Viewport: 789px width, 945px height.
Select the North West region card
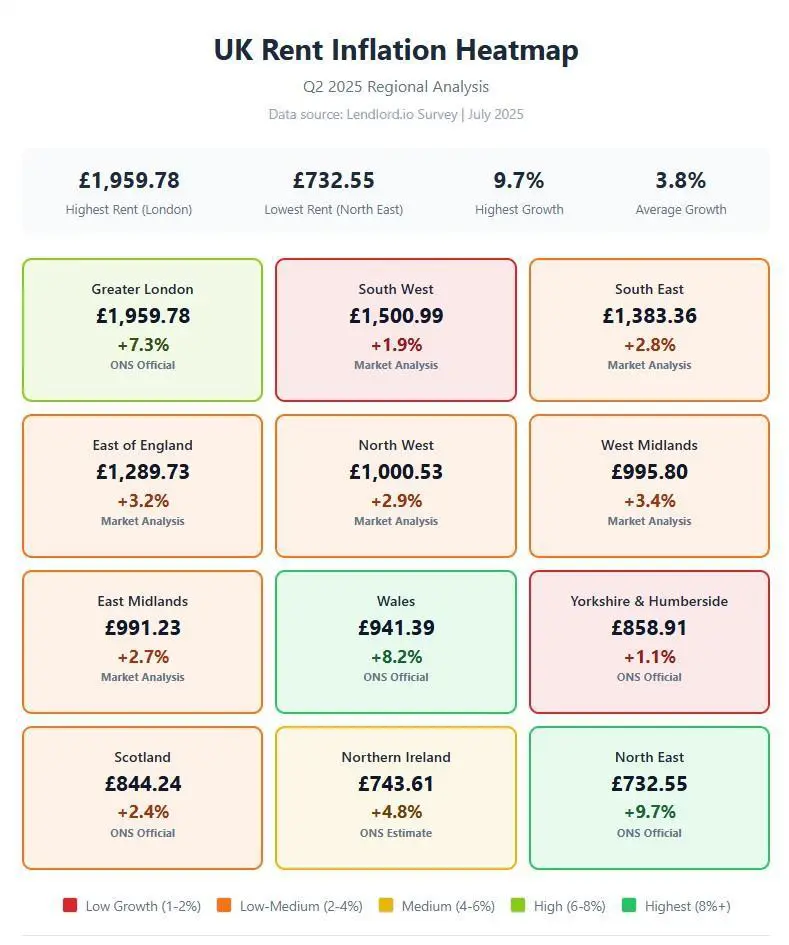pyautogui.click(x=396, y=485)
